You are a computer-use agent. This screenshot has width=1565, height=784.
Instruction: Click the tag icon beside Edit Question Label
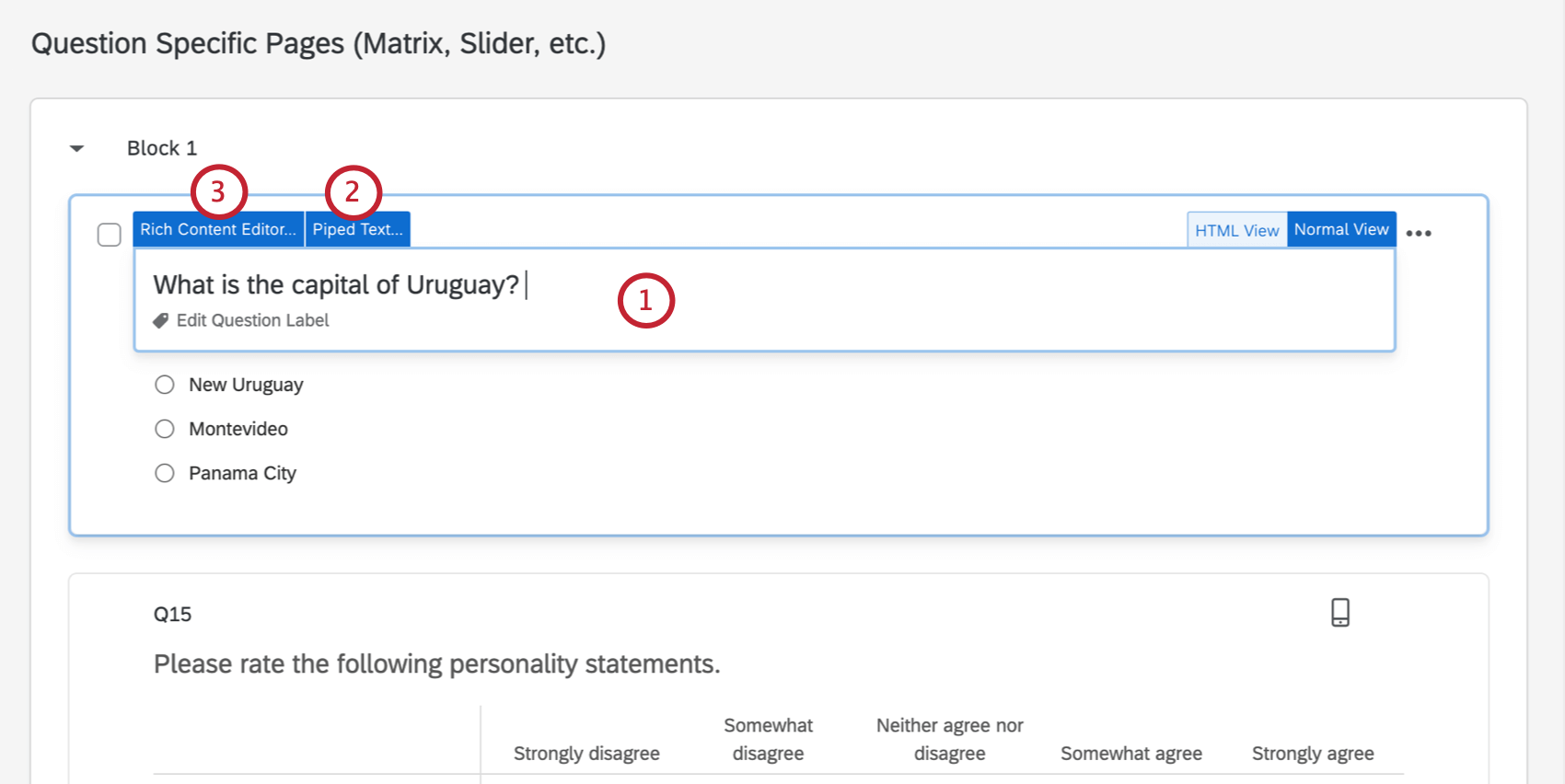pos(161,320)
